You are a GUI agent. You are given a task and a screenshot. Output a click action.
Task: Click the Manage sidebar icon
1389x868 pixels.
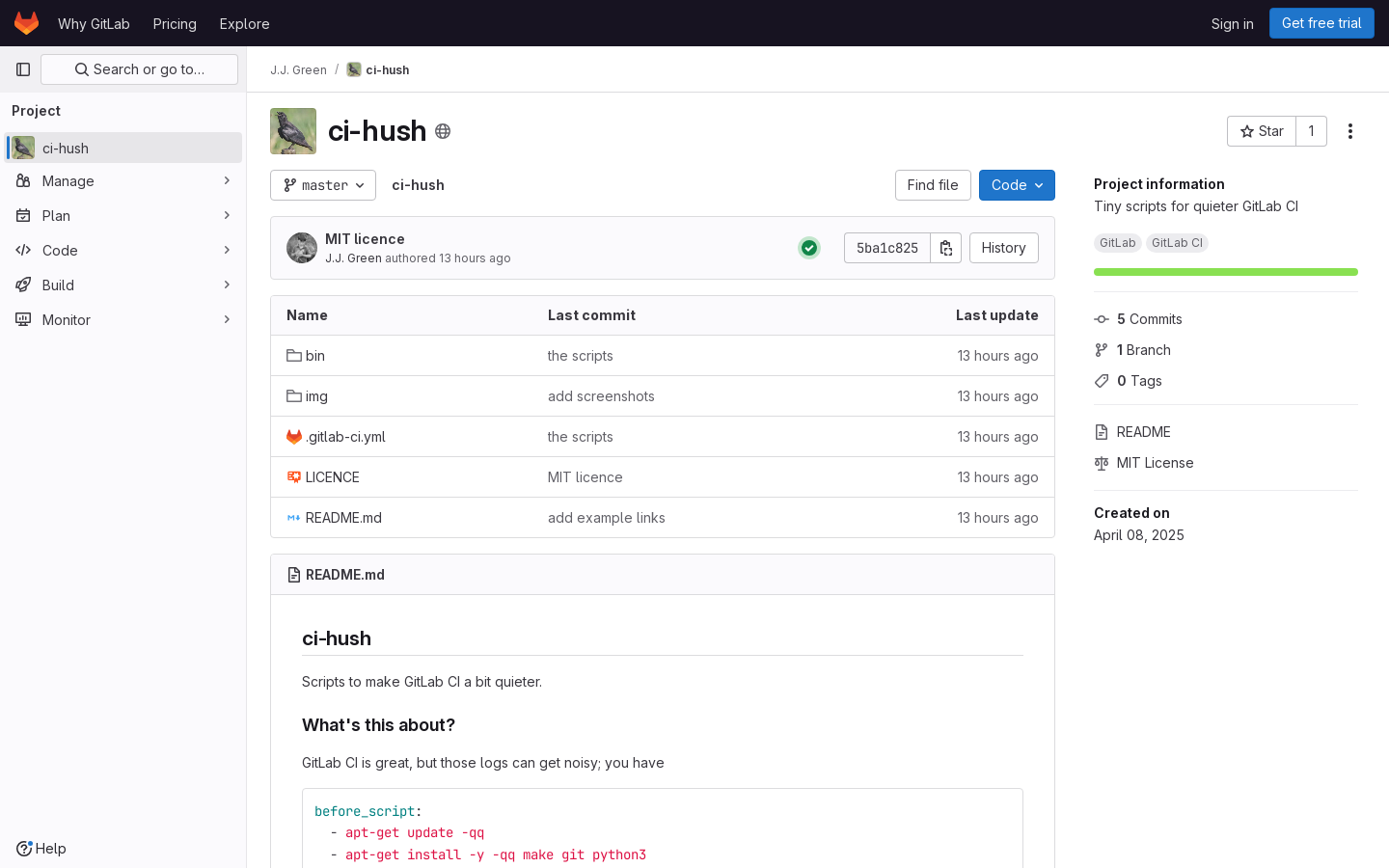click(23, 181)
